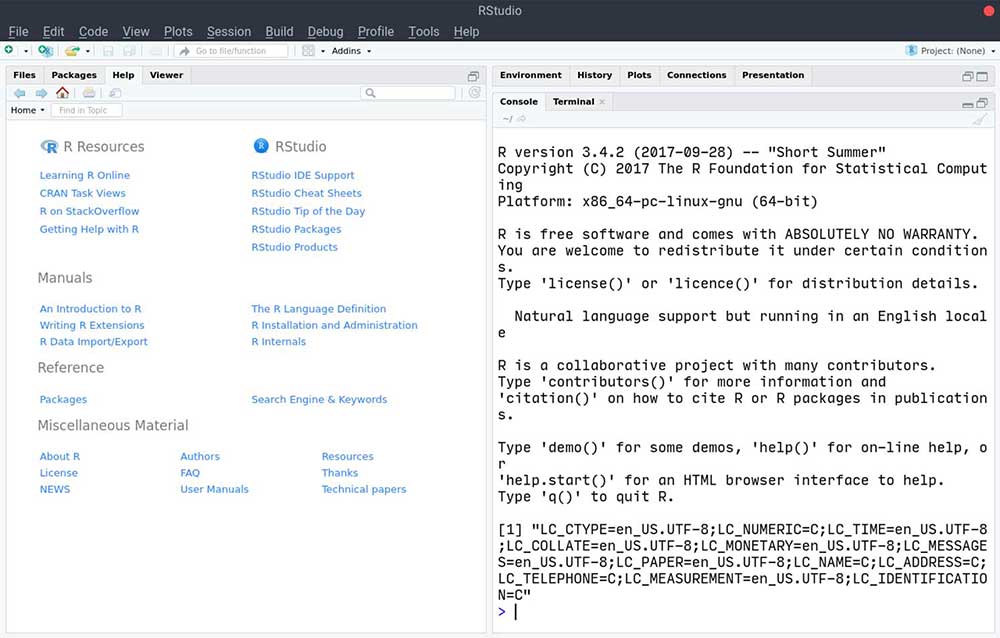Image resolution: width=1000 pixels, height=638 pixels.
Task: Open An Introduction to R manual link
Action: [90, 309]
